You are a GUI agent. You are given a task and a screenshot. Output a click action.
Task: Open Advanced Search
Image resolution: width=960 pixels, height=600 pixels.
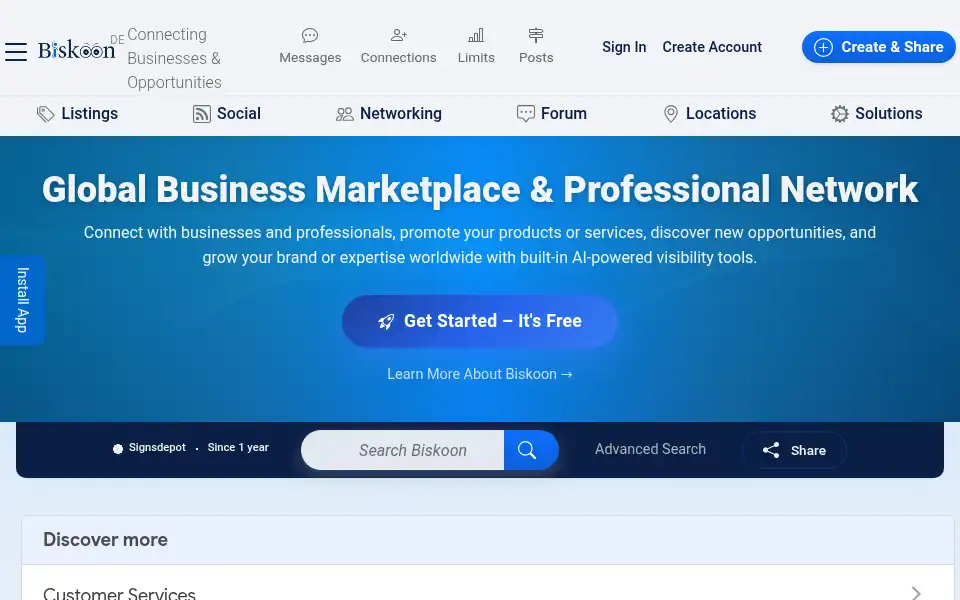click(x=650, y=449)
